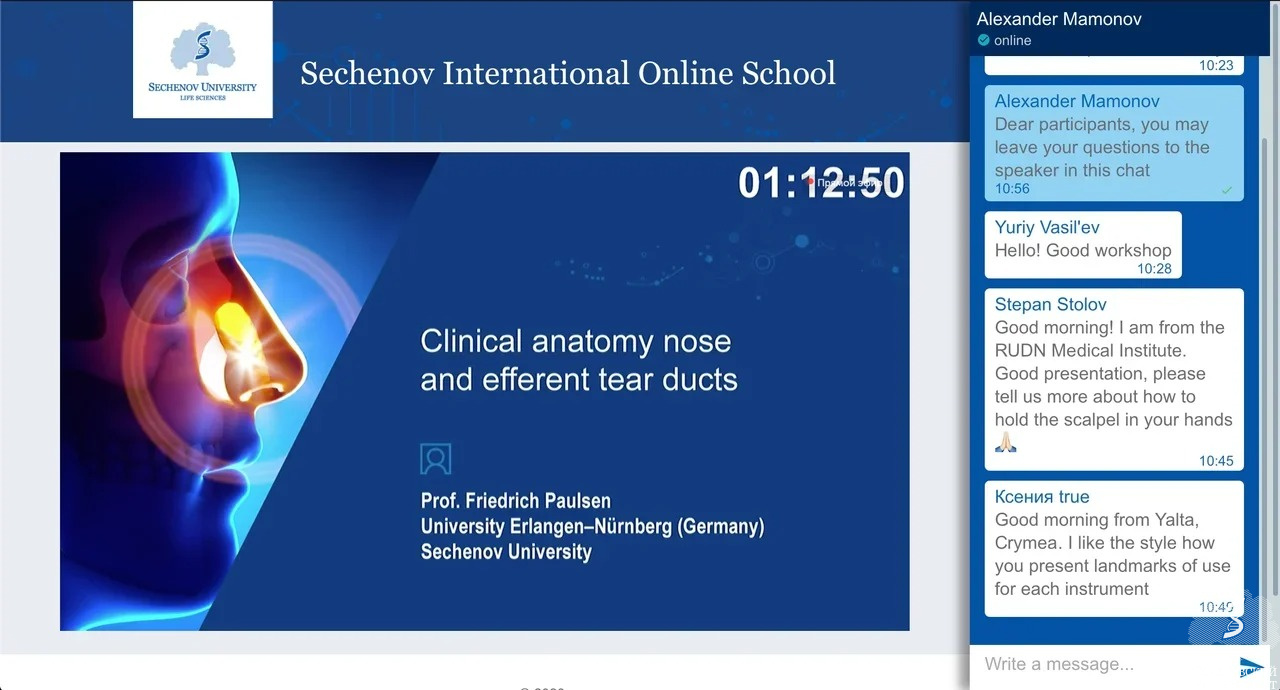Click the 10:56 message timestamp

[x=1012, y=188]
